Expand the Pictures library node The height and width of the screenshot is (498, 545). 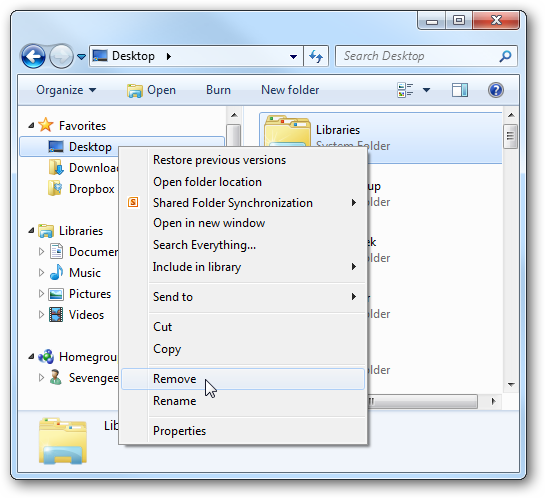click(41, 294)
